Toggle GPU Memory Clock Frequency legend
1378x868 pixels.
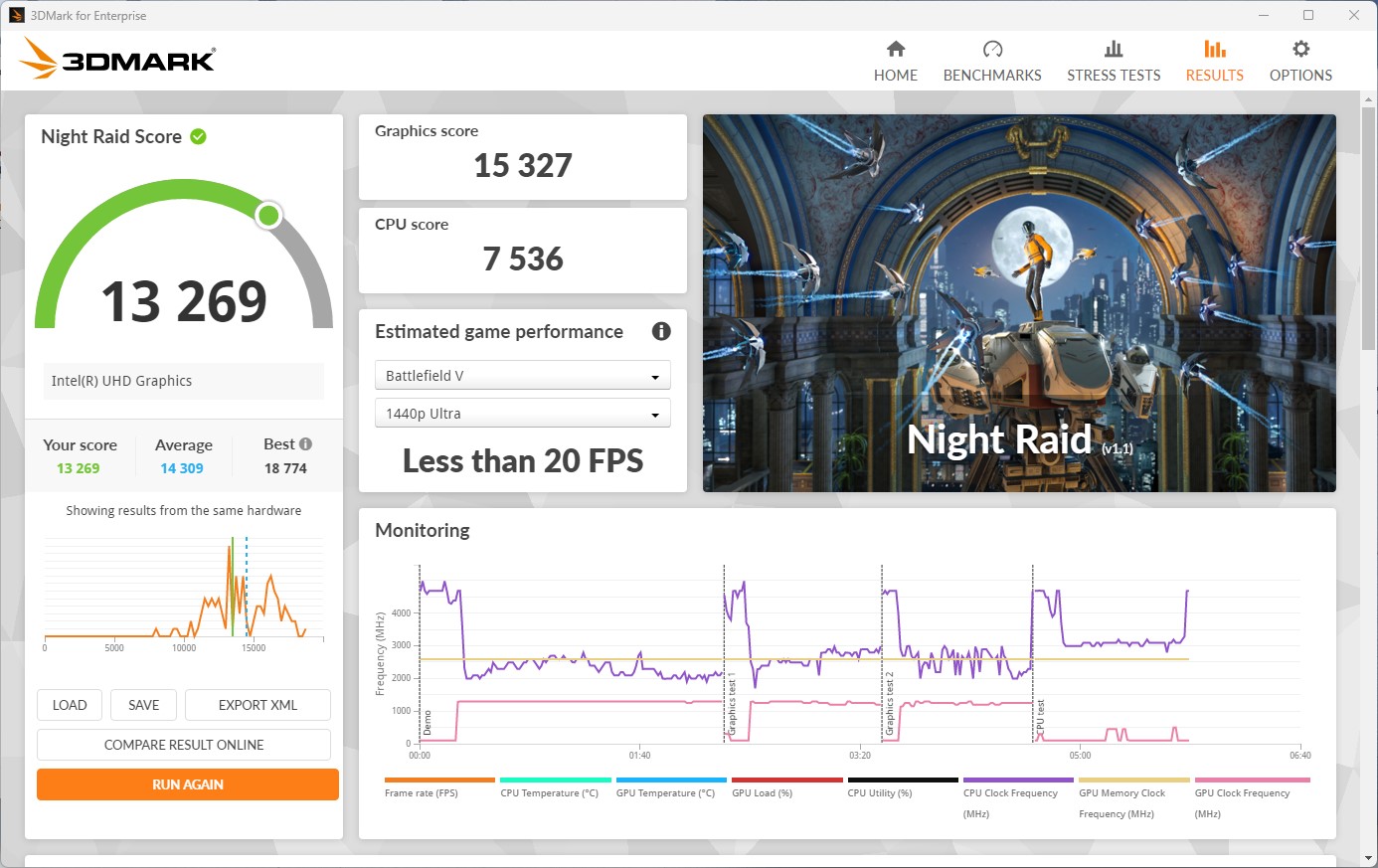tap(1134, 798)
